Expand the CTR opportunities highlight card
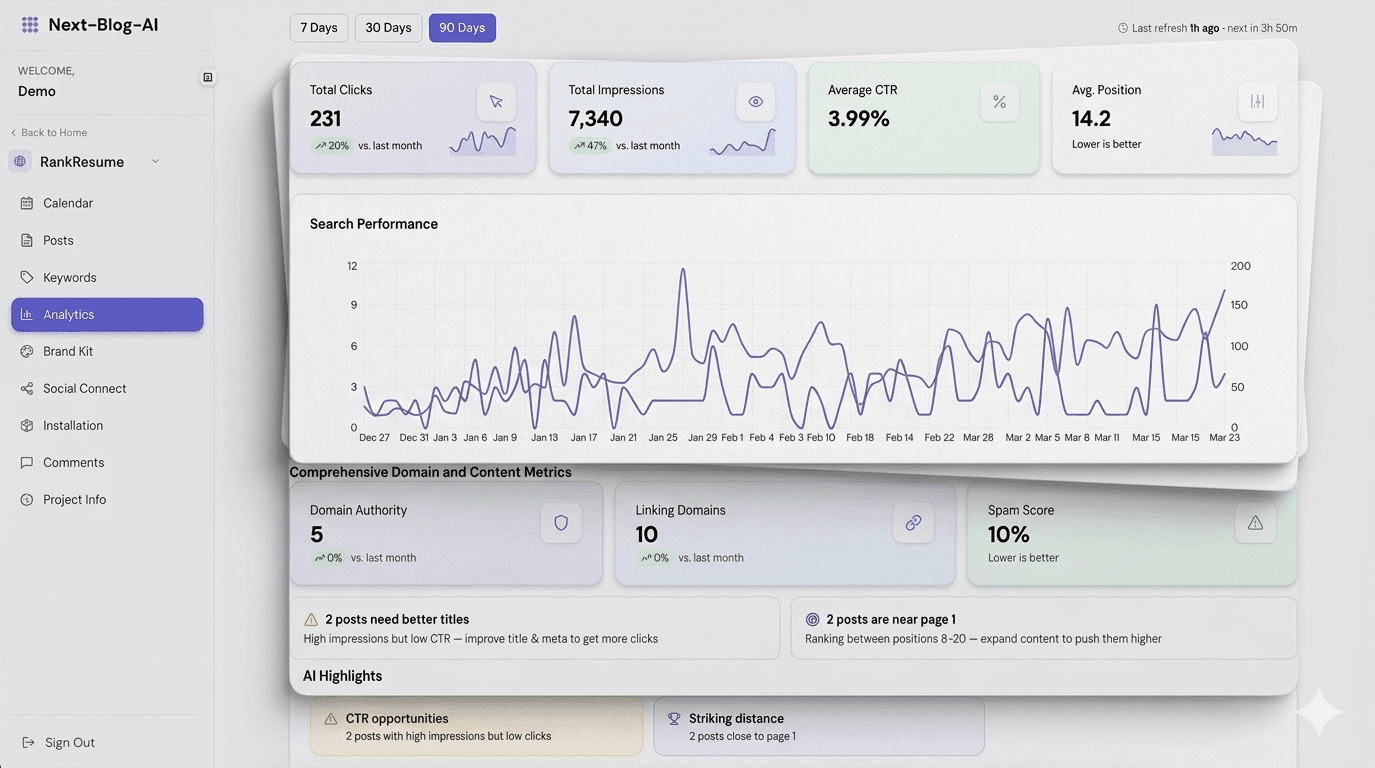 [476, 725]
